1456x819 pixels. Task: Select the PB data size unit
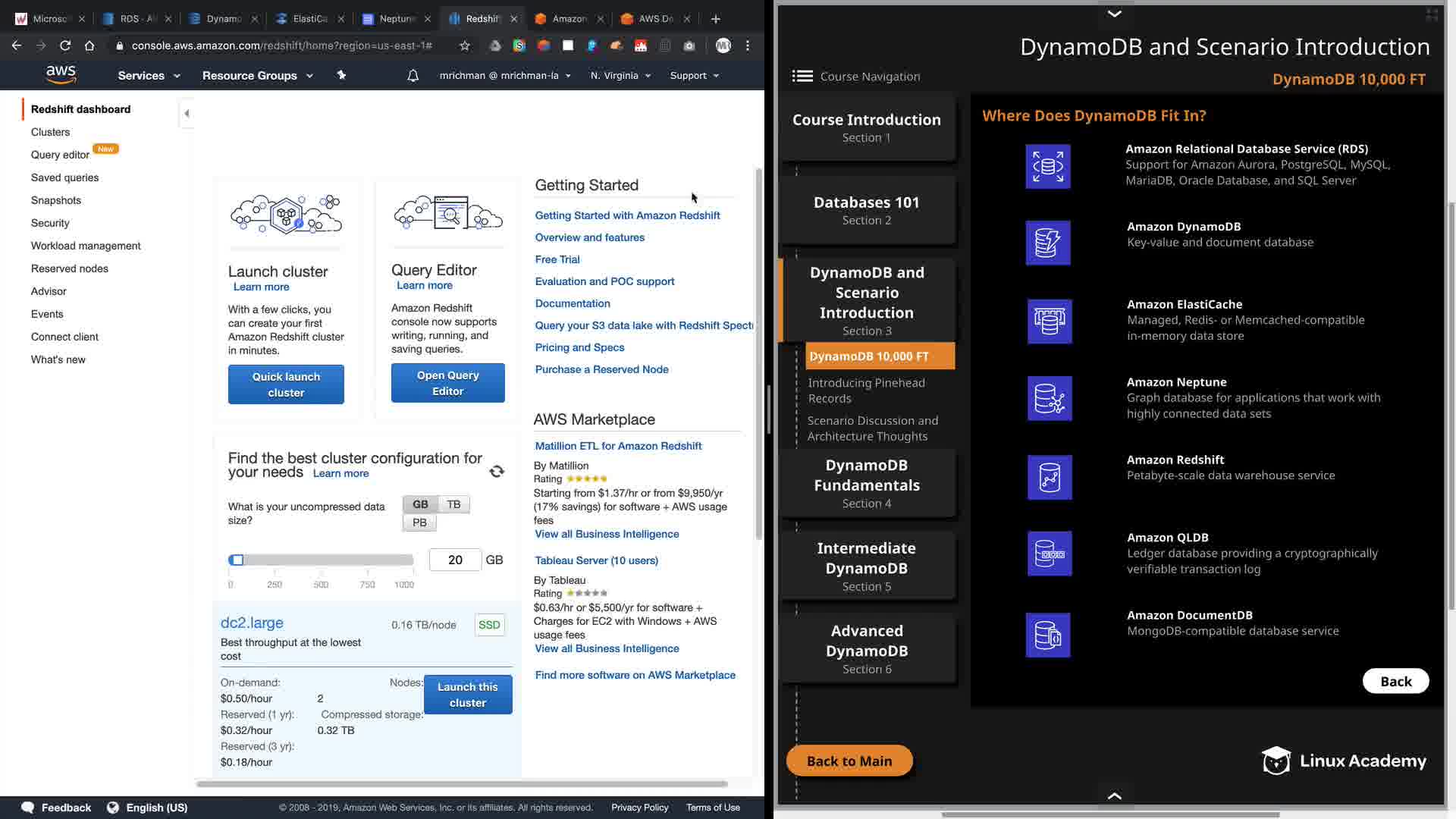pos(419,522)
